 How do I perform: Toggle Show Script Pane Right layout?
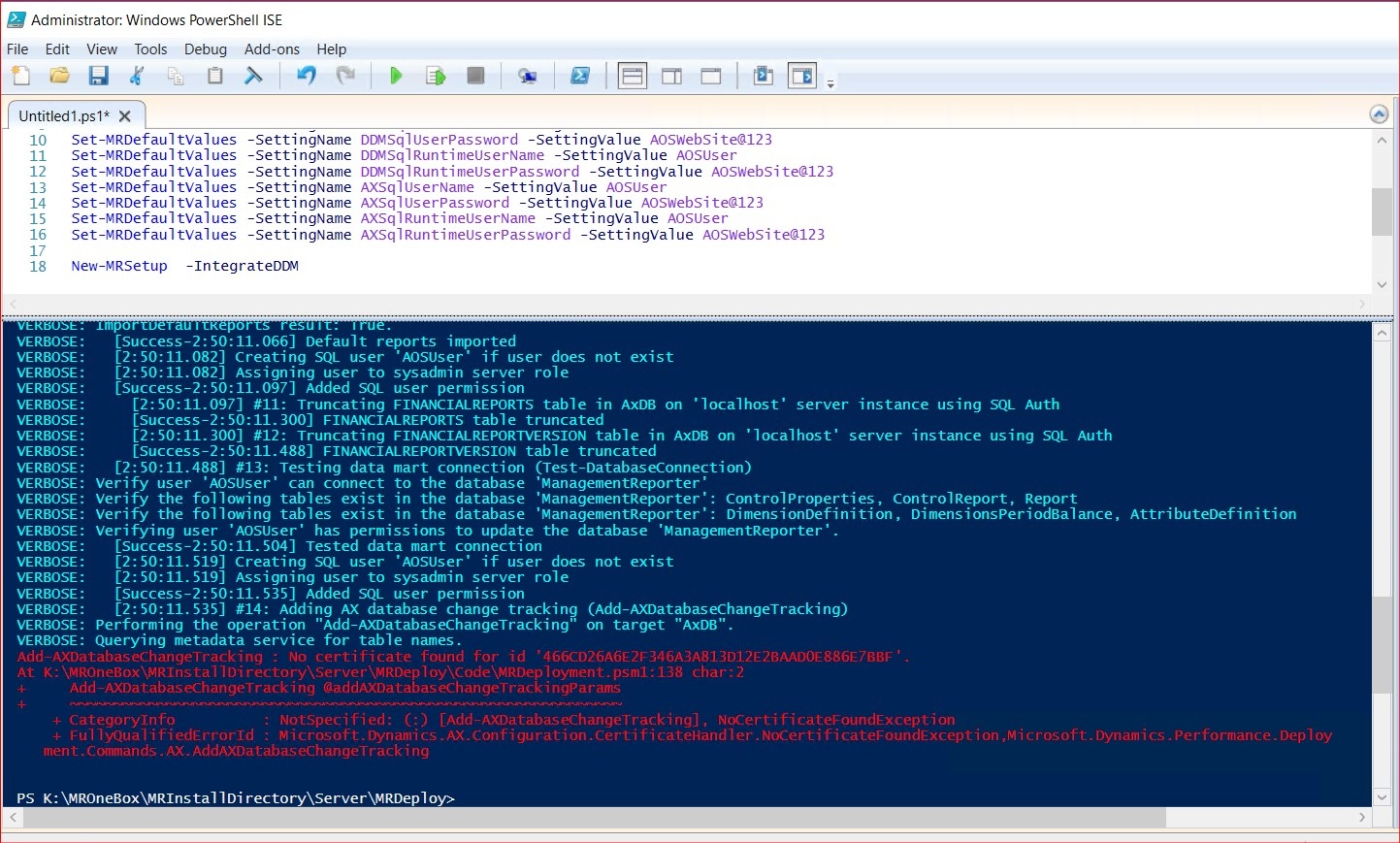pyautogui.click(x=671, y=76)
